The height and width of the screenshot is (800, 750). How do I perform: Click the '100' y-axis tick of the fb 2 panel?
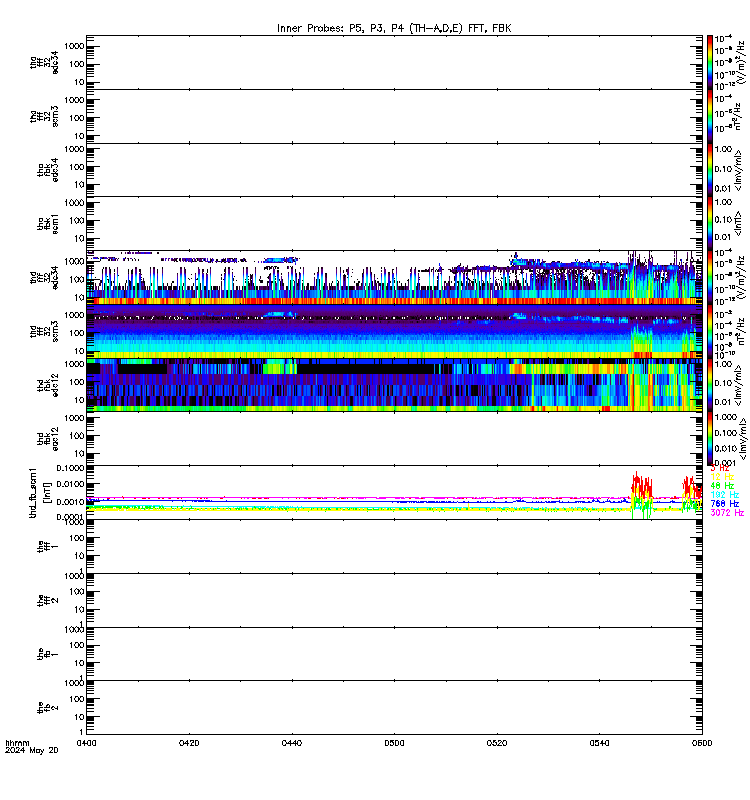click(77, 699)
